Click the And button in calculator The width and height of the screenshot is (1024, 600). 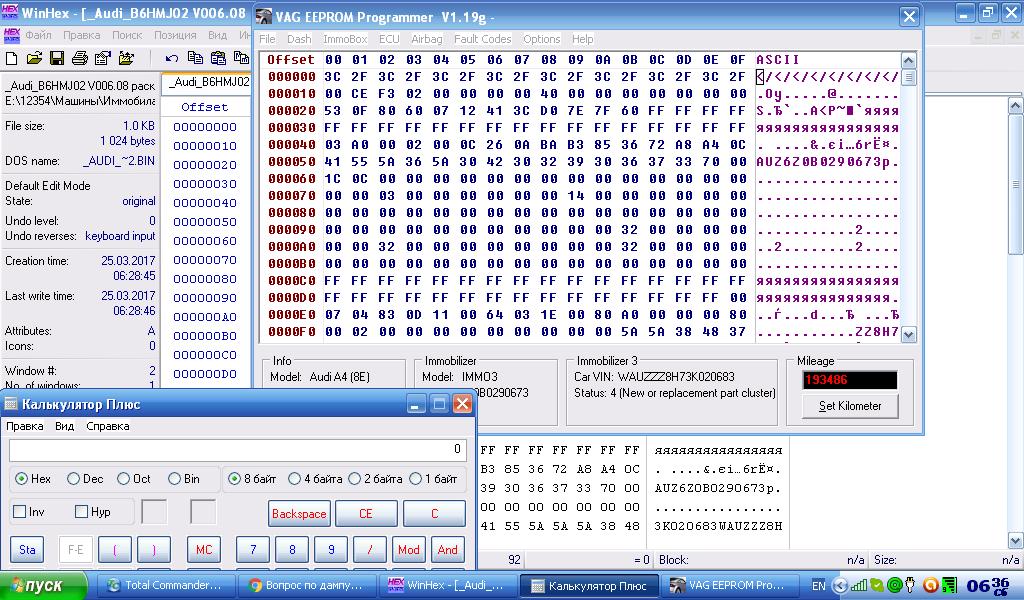[x=447, y=550]
